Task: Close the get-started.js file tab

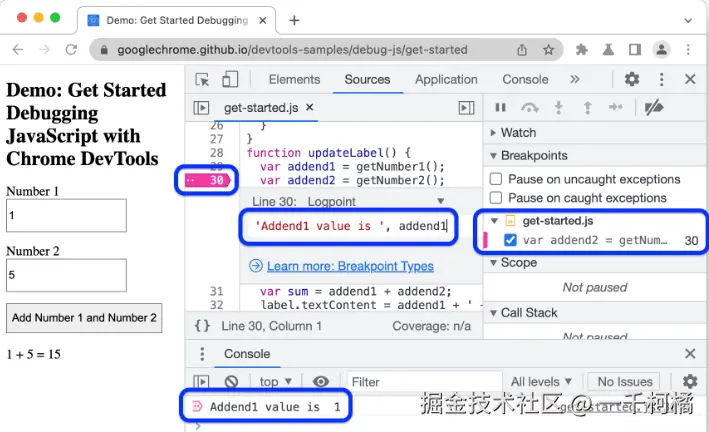Action: tap(310, 107)
